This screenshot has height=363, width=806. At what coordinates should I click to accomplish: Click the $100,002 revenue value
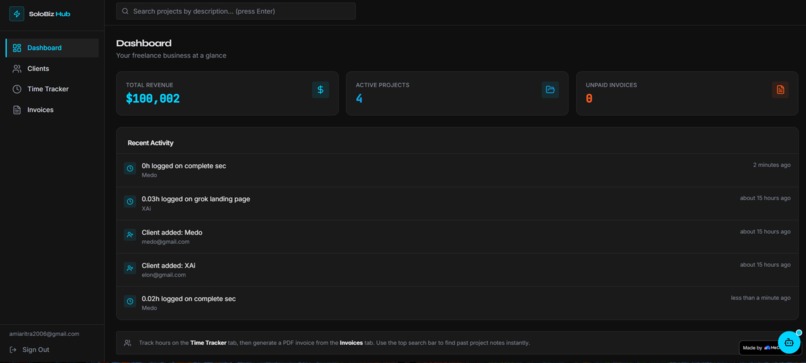click(153, 99)
